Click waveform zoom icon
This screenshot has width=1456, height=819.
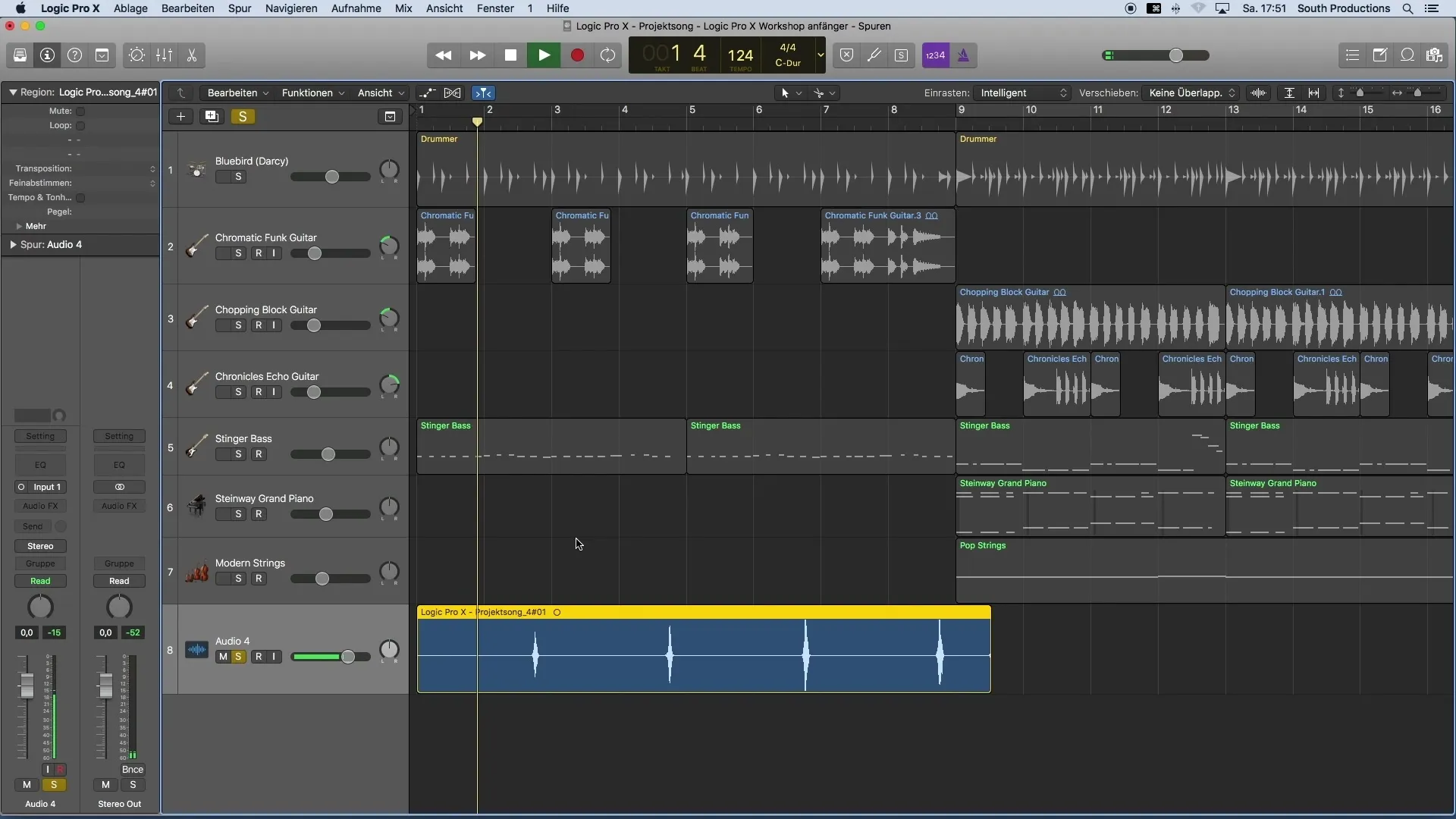pyautogui.click(x=1259, y=93)
